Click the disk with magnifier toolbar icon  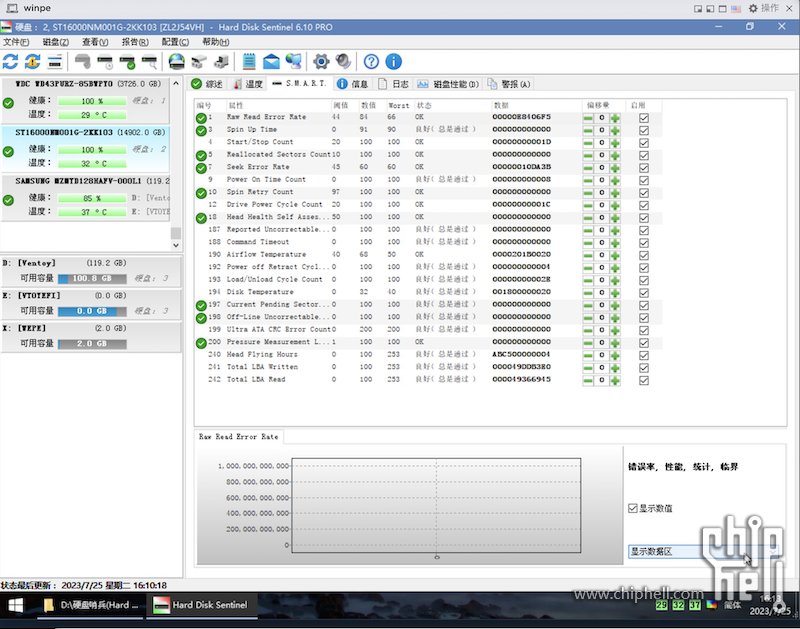tap(149, 62)
